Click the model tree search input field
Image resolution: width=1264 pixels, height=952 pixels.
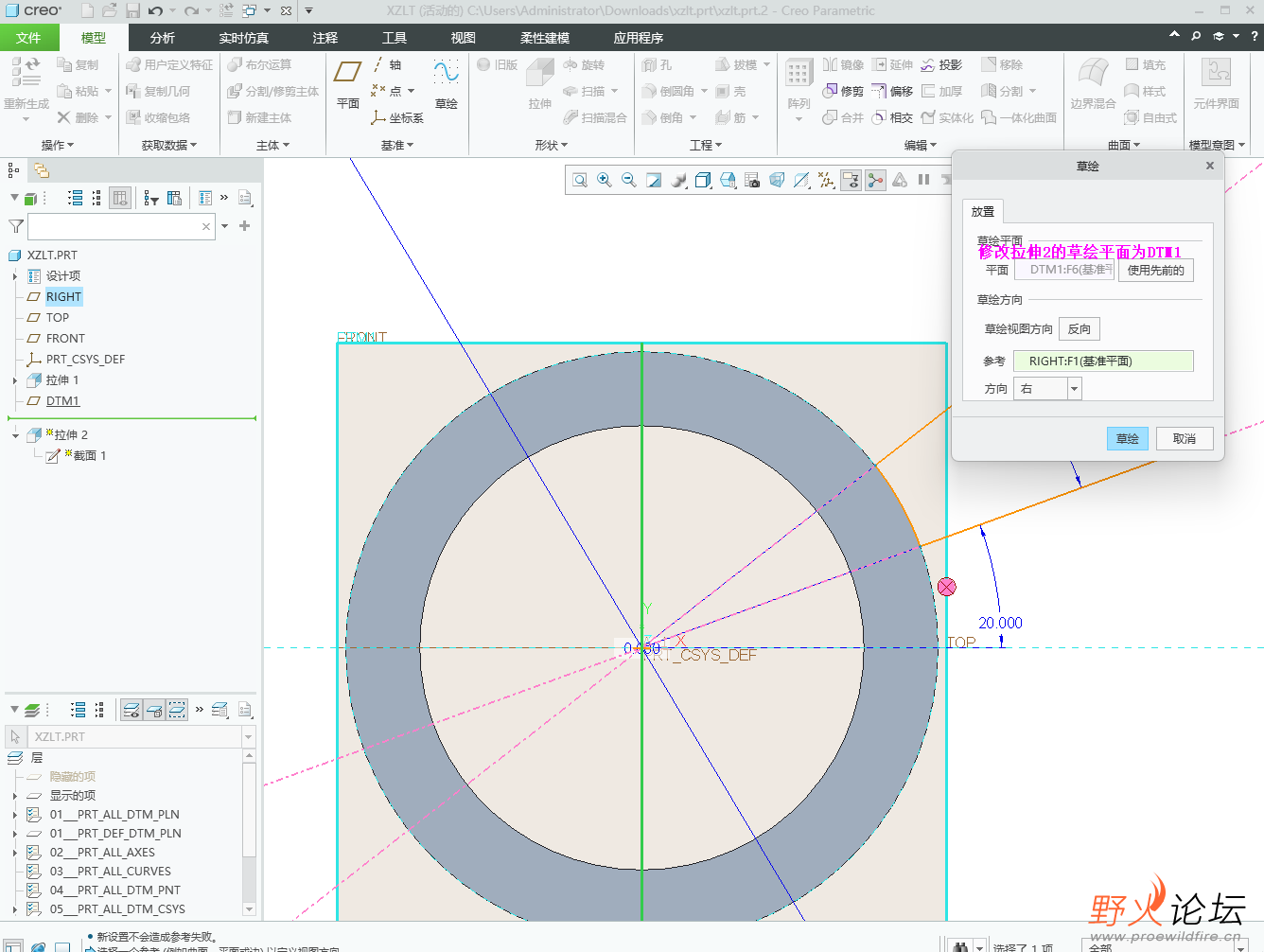click(x=119, y=226)
